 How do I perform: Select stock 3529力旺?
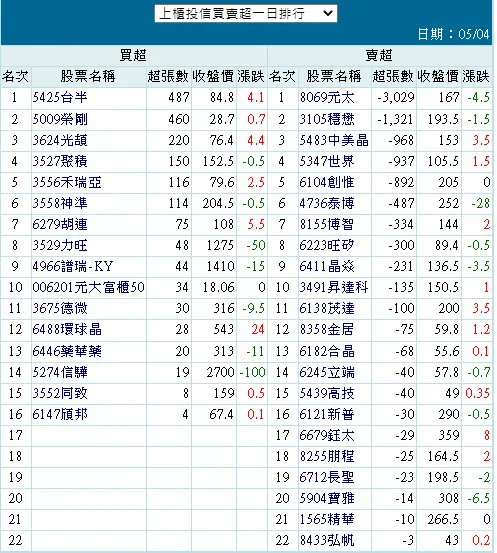pos(60,245)
